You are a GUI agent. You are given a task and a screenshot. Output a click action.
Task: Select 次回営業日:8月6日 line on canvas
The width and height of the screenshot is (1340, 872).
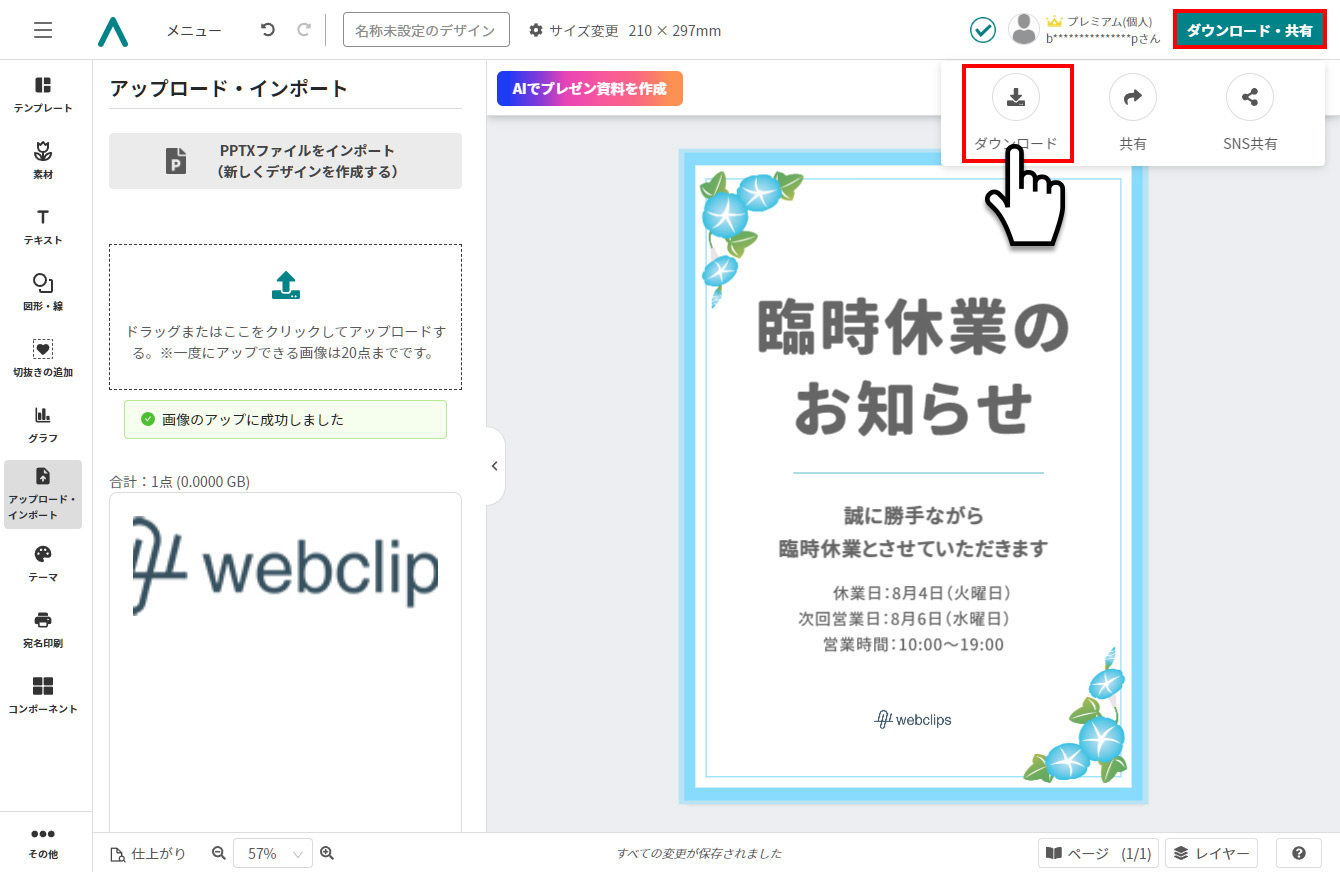tap(903, 619)
